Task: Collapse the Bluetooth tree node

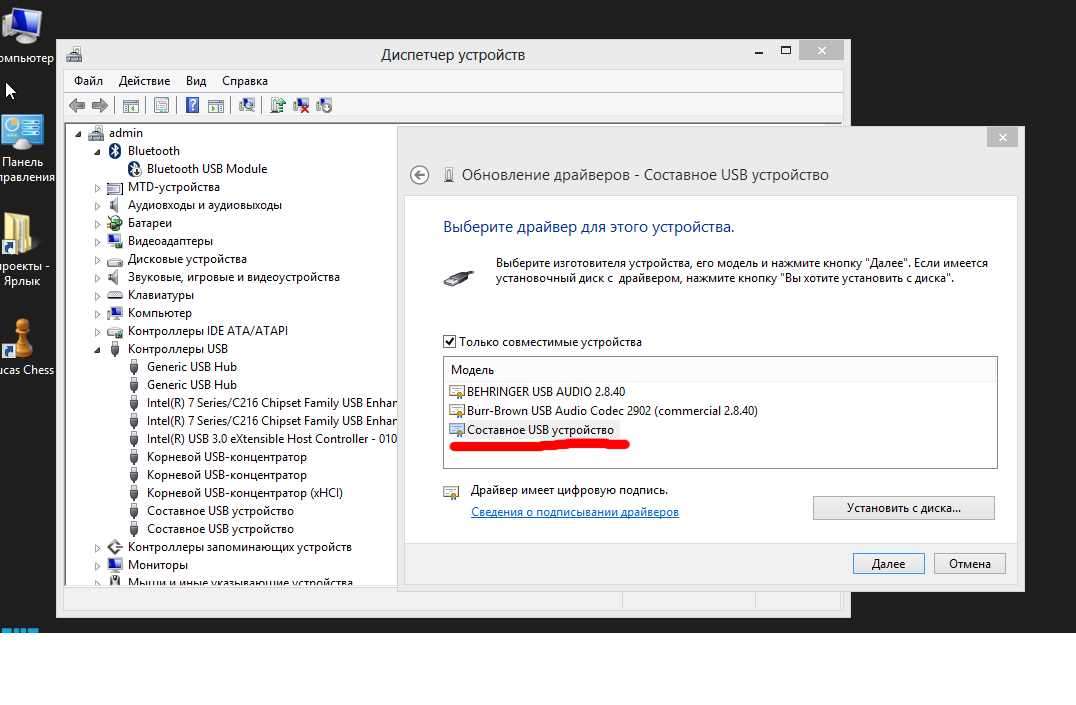Action: [x=97, y=152]
